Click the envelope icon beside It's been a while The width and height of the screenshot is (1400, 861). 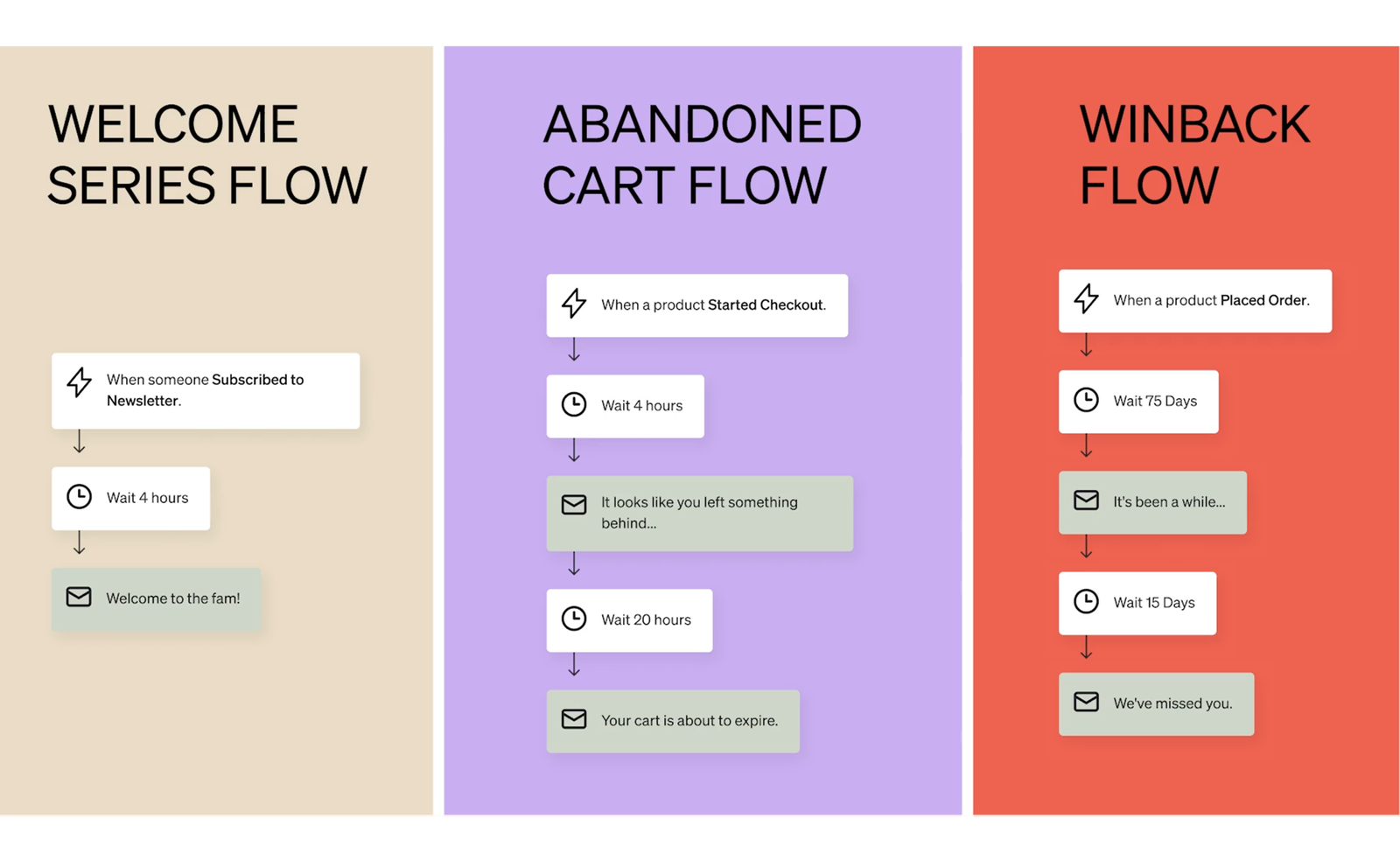point(1086,500)
